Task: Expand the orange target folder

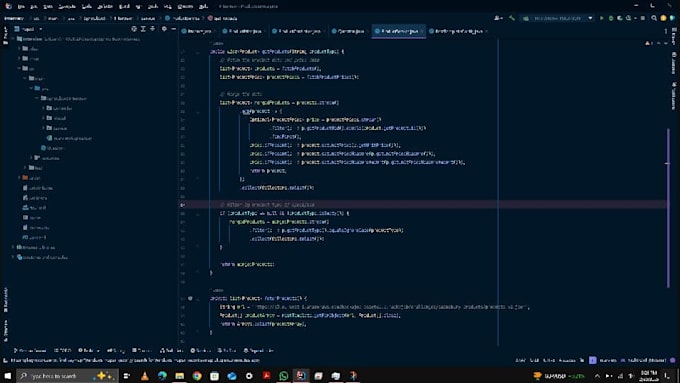Action: pos(20,178)
